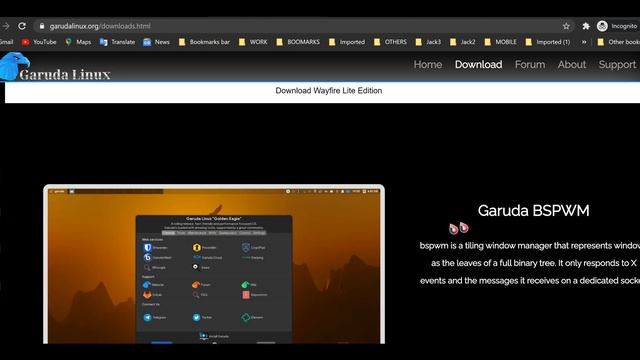Open the Imported (1) bookmarks folder
This screenshot has height=360, width=640.
pos(548,42)
